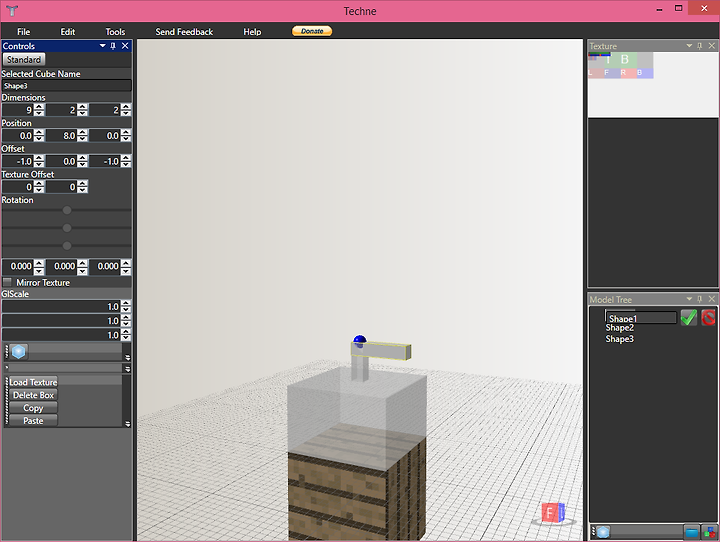Expand the cube toolbar overflow arrow

click(128, 357)
